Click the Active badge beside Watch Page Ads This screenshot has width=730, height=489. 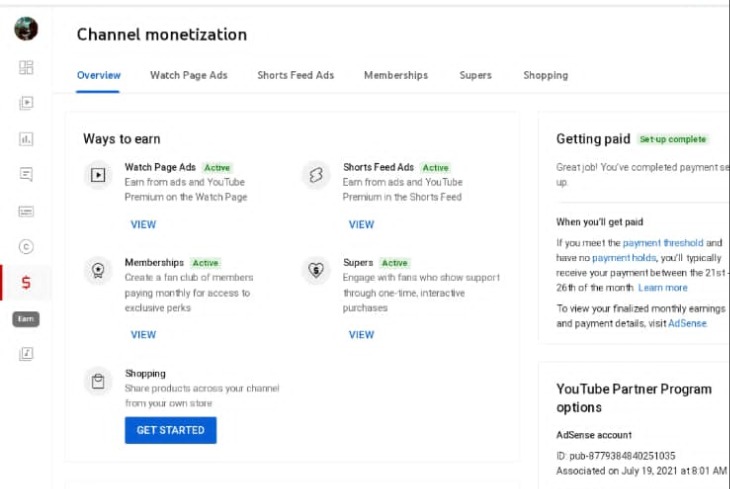click(x=217, y=168)
